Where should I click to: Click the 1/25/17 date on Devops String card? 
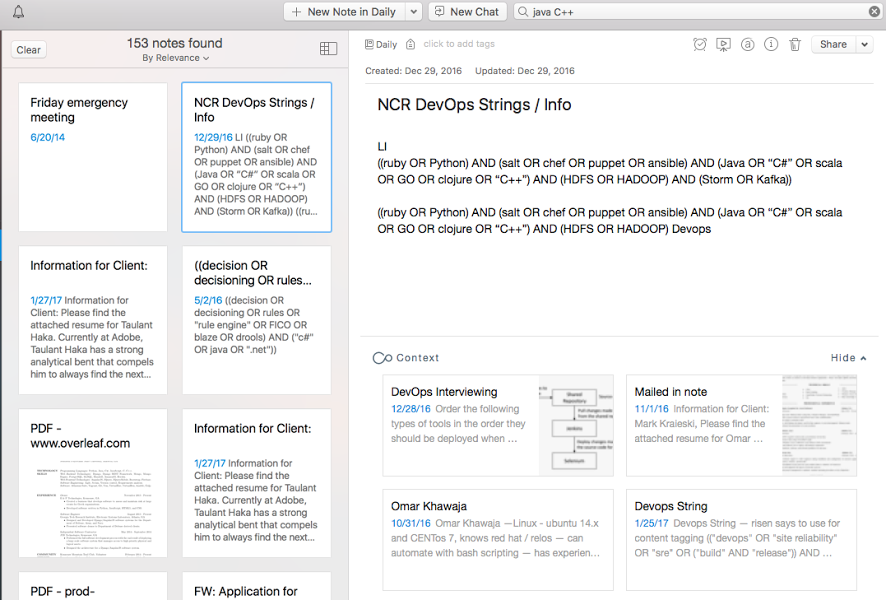(652, 524)
